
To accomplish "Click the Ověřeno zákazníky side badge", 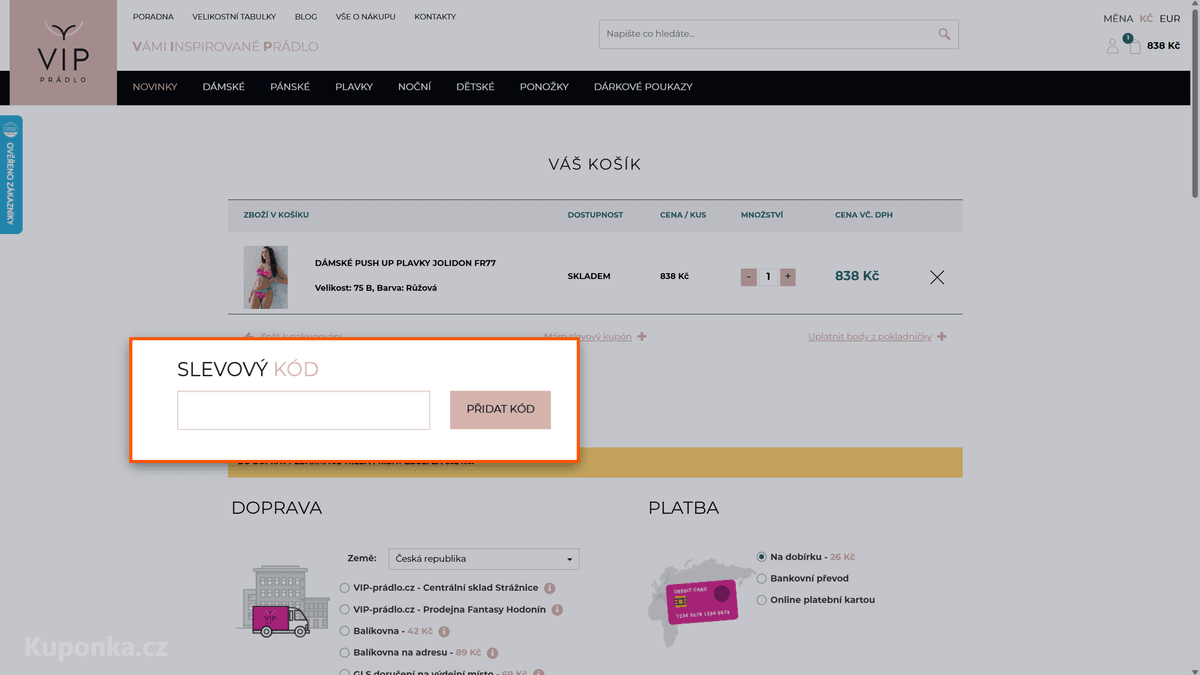I will pos(11,174).
